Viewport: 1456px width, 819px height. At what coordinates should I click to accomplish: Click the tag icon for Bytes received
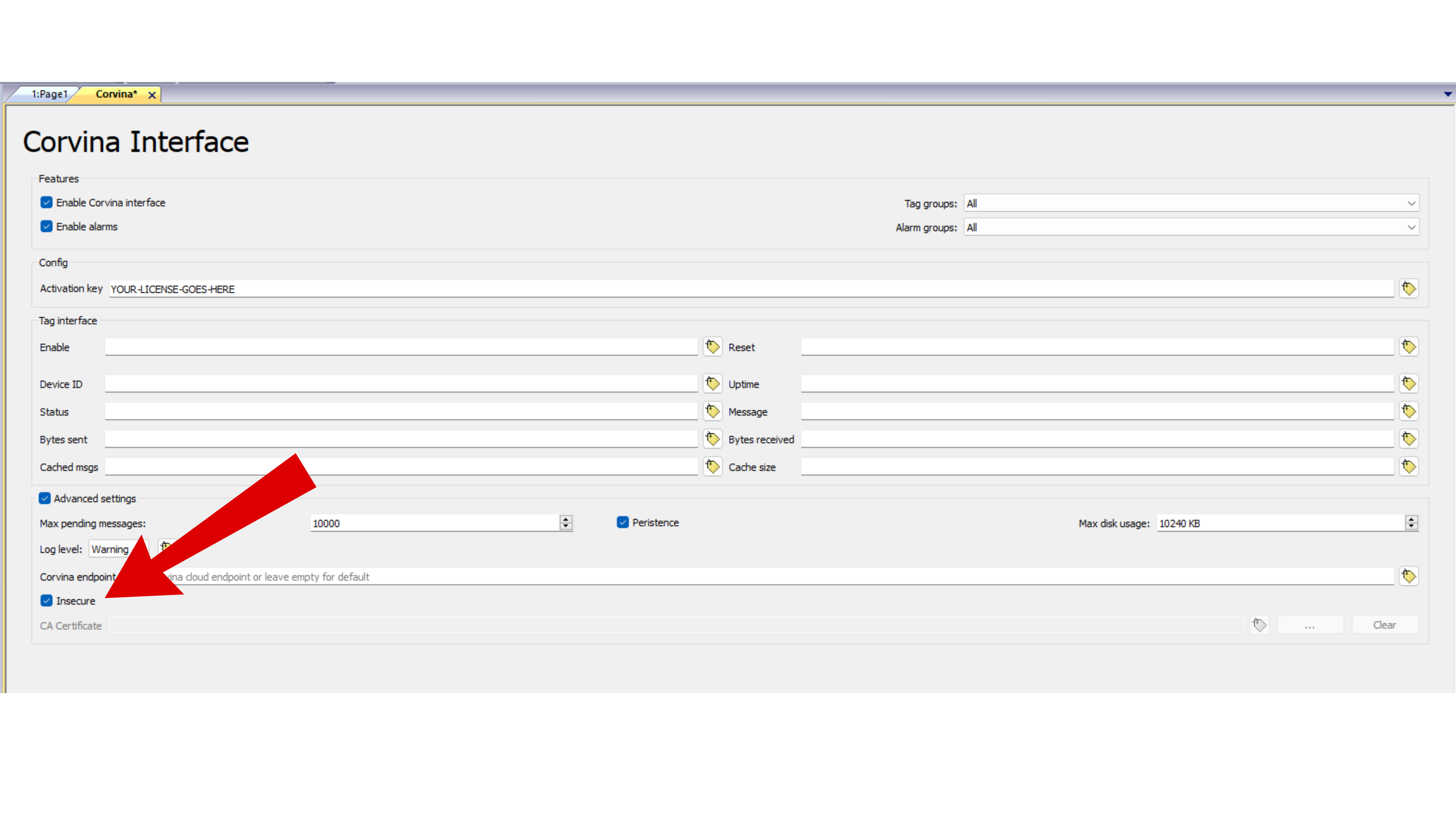click(1408, 439)
